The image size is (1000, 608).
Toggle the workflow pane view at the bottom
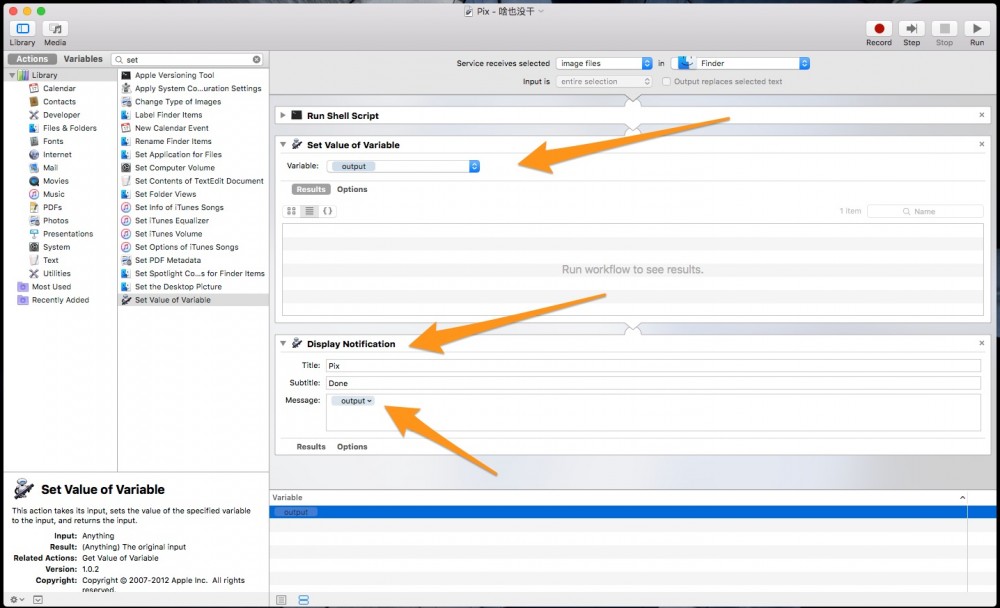(301, 600)
